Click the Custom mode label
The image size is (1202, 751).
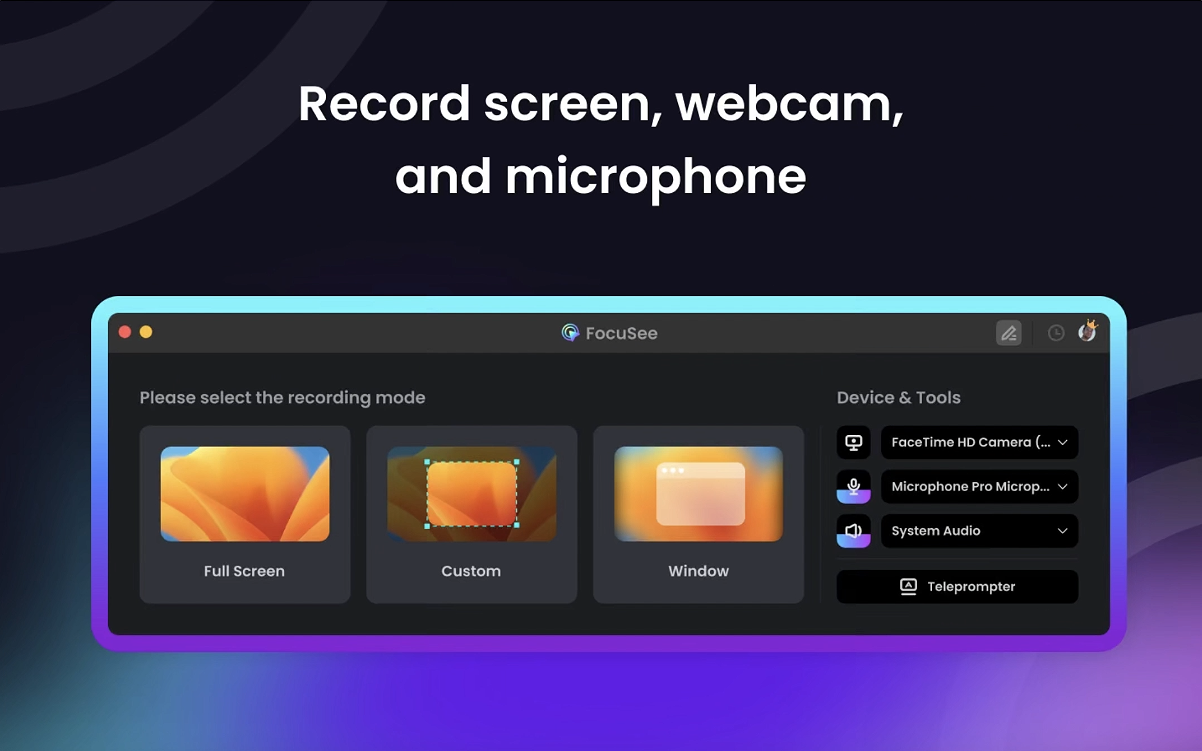(x=471, y=571)
